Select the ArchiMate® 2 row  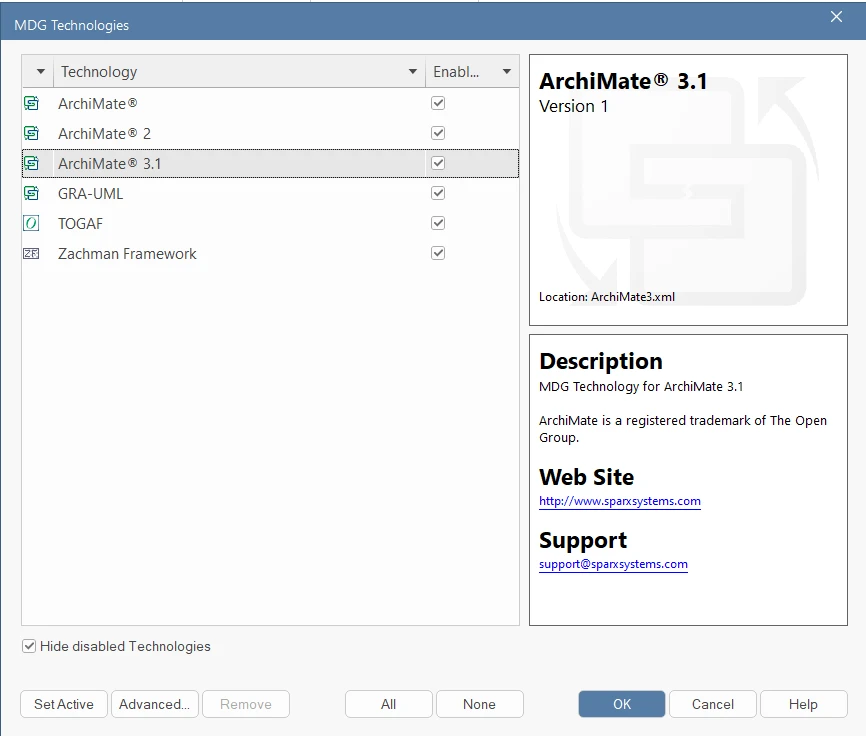click(270, 133)
